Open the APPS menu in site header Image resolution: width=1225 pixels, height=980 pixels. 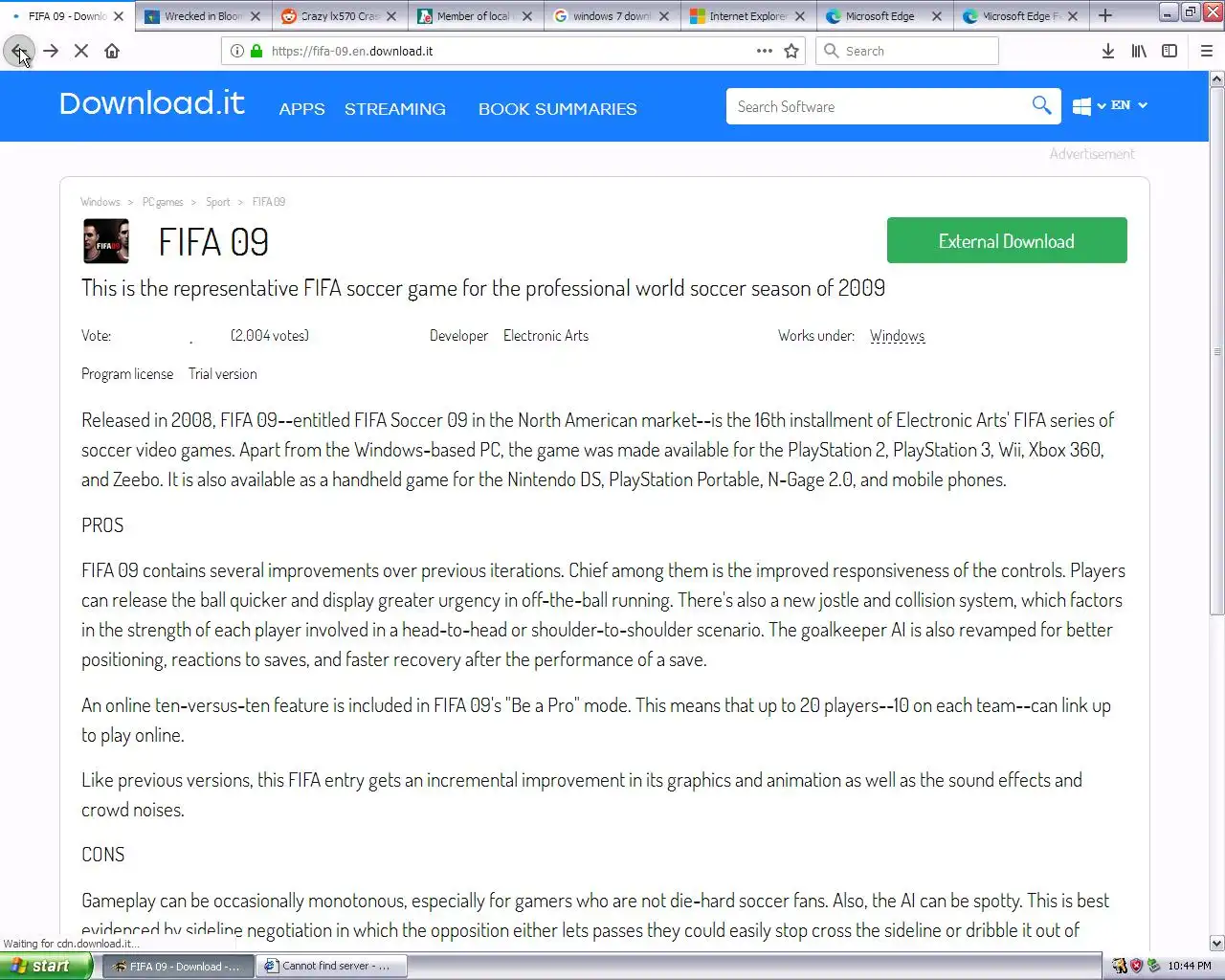pos(301,109)
